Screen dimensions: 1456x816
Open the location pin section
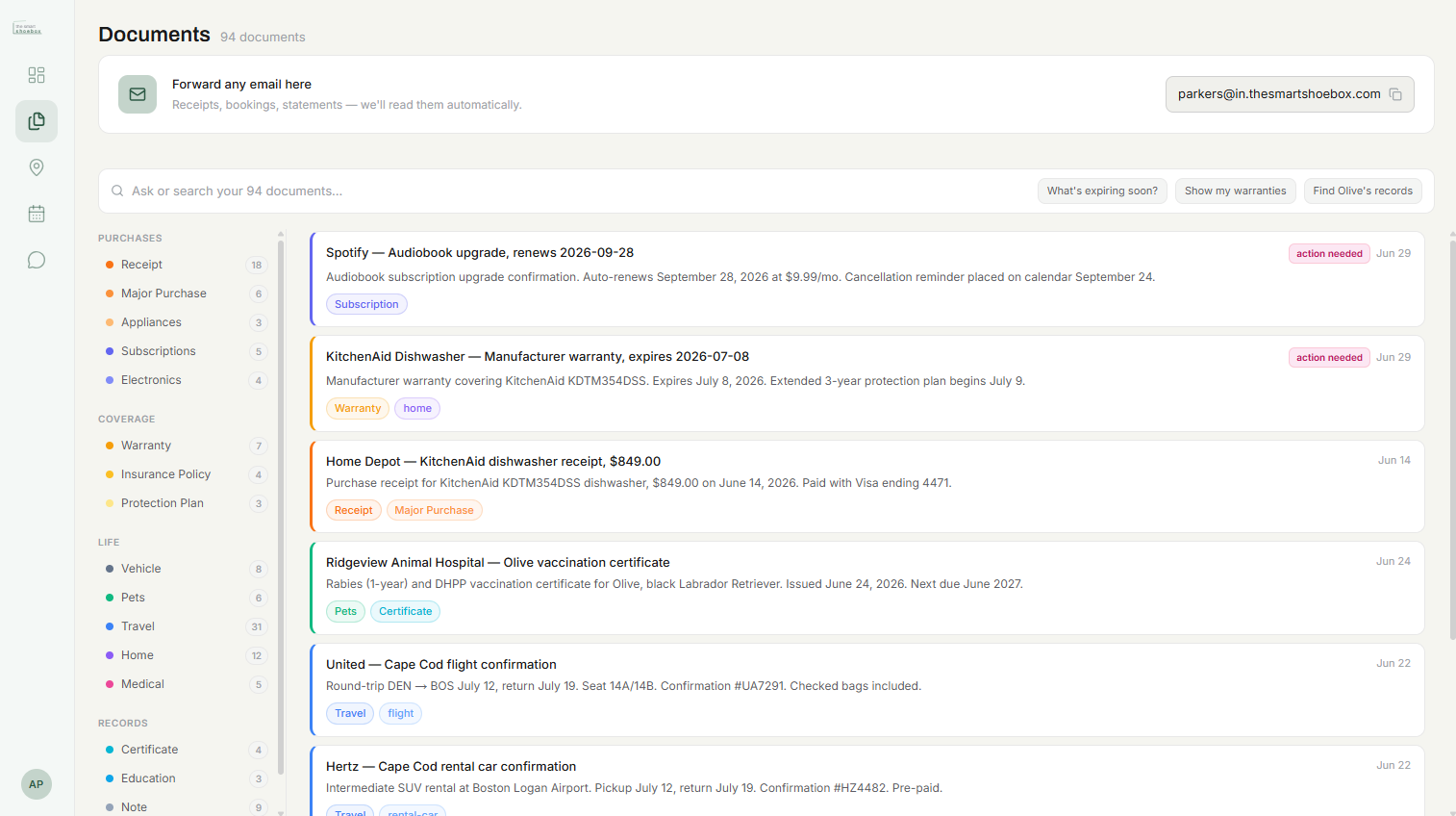[37, 167]
